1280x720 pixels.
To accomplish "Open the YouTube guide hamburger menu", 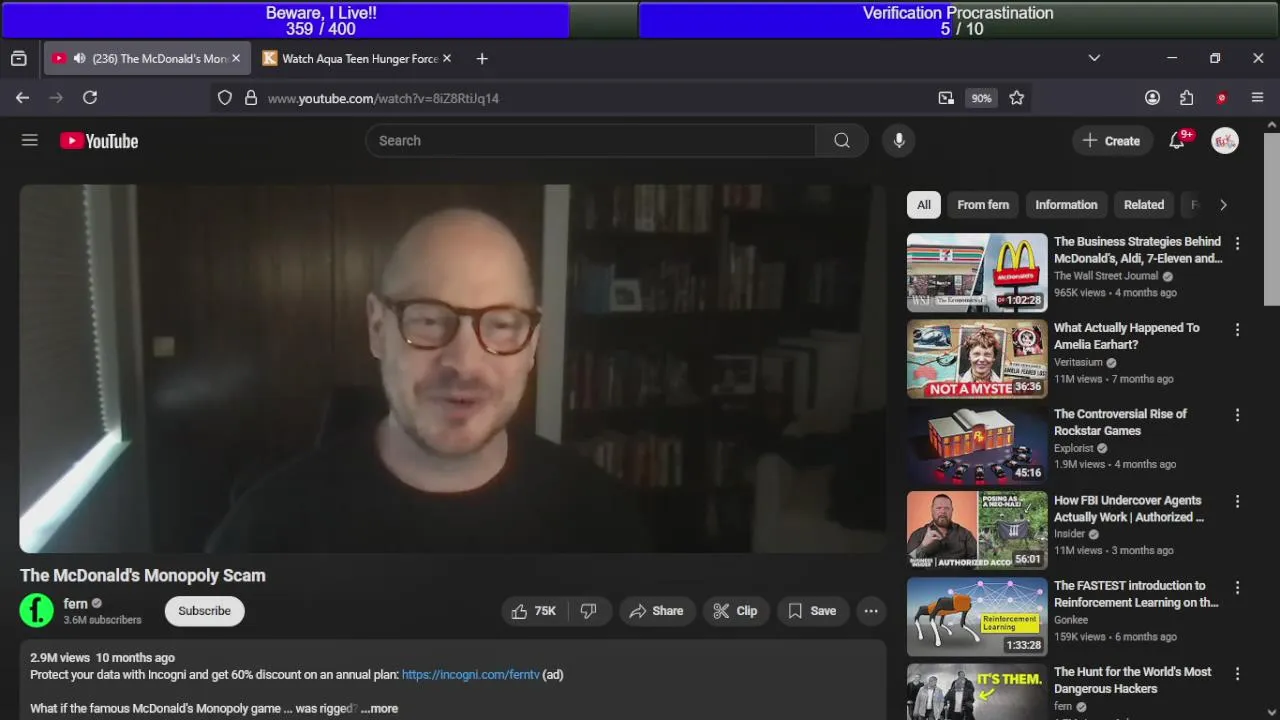I will (x=30, y=141).
